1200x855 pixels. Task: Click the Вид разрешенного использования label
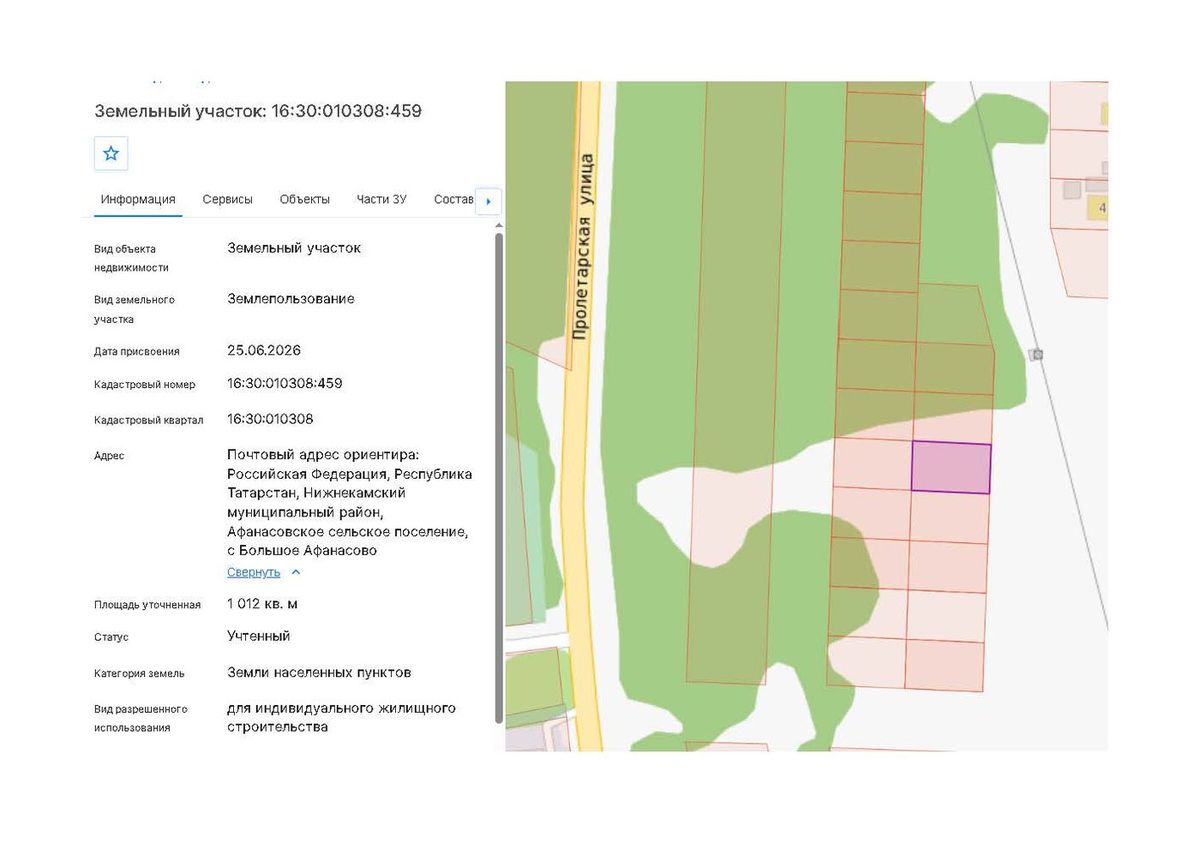click(x=141, y=718)
